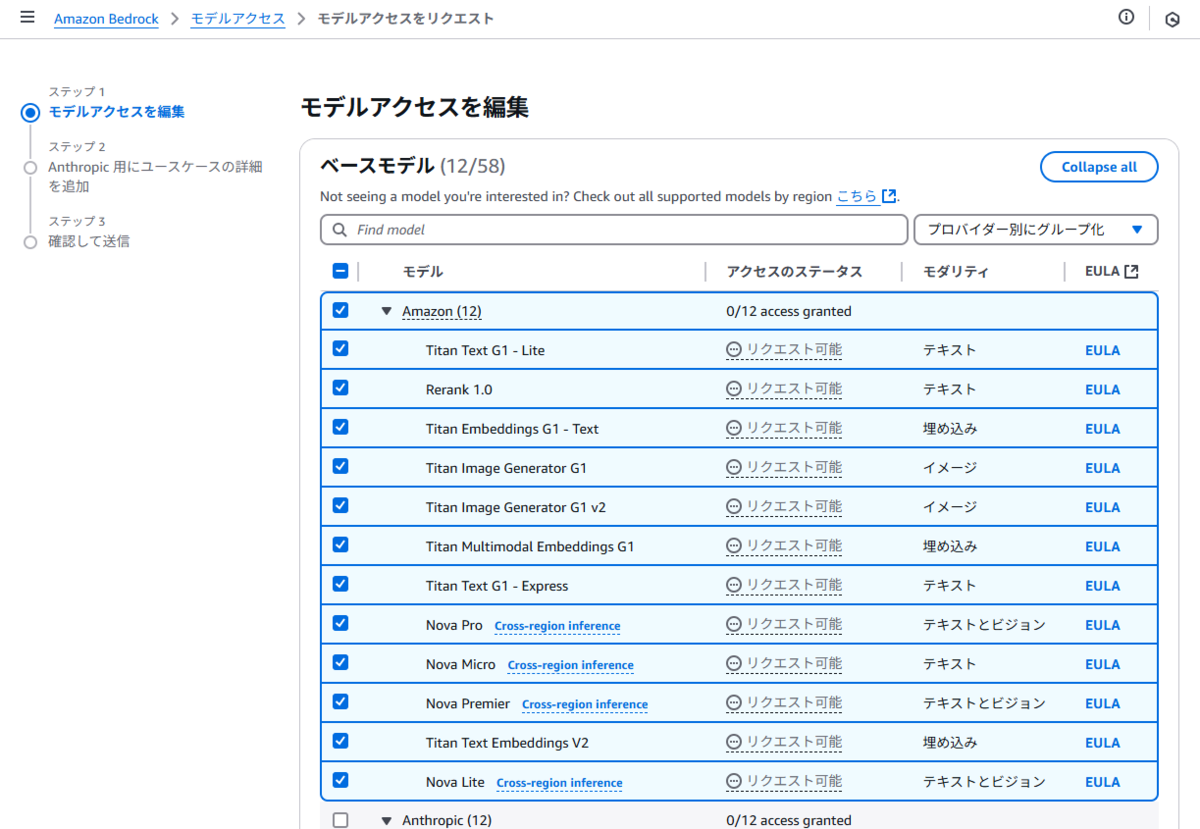This screenshot has height=829, width=1200.
Task: Click status icon in Nova Pro row
Action: (x=734, y=625)
